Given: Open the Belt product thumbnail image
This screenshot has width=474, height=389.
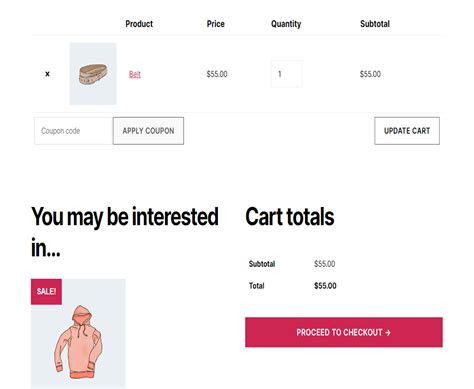Looking at the screenshot, I should 93,74.
